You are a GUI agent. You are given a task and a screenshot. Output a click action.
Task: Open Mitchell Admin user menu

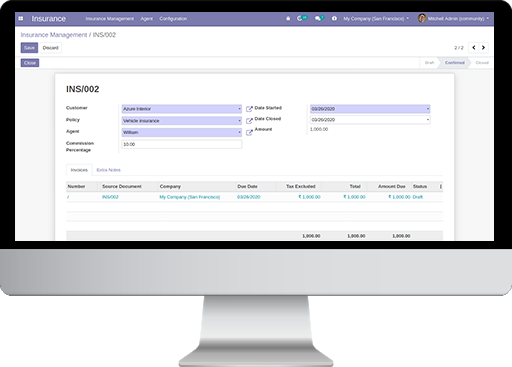point(458,19)
